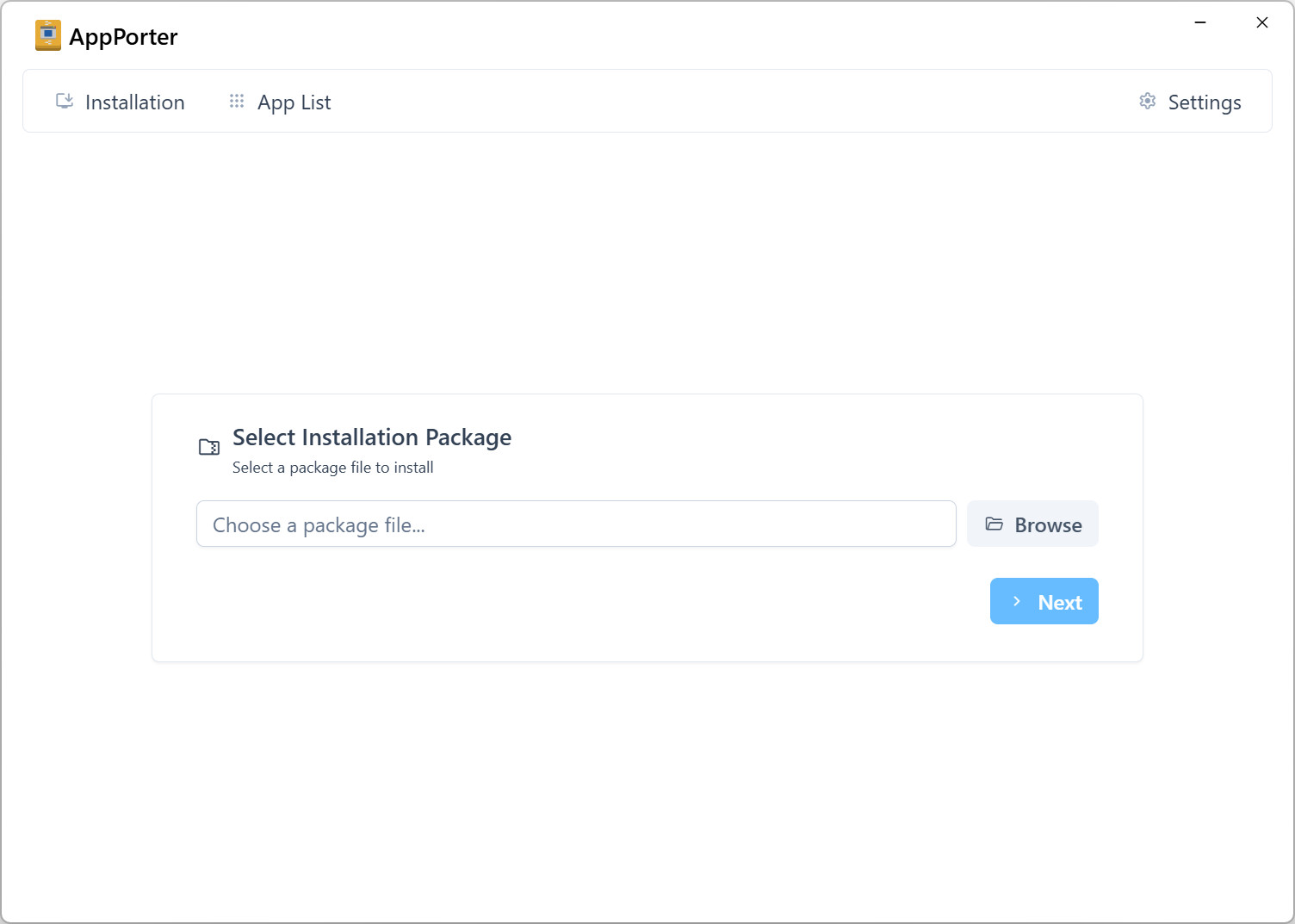
Task: Click the Settings gear icon
Action: pos(1147,102)
